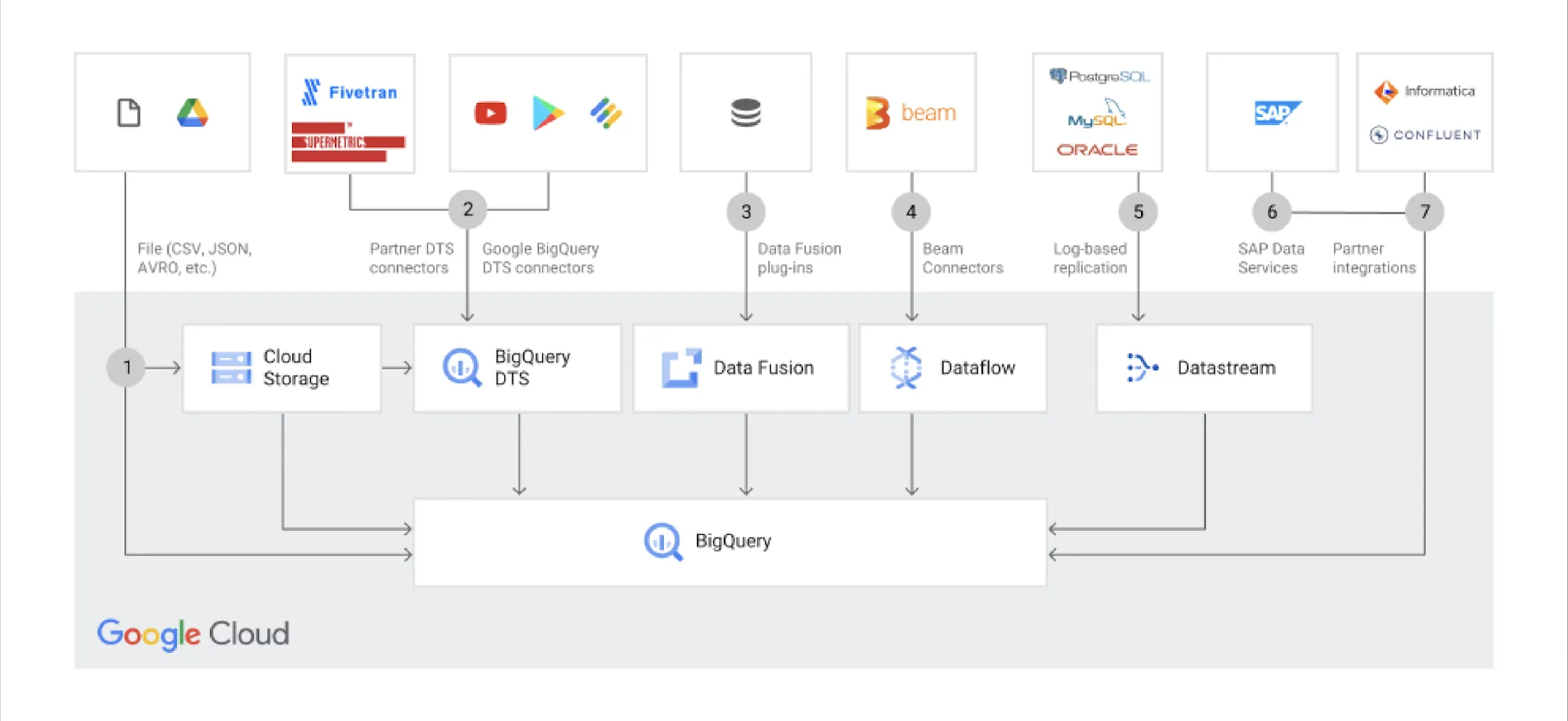Screen dimensions: 1568x721
Task: Click the Data Fusion service icon
Action: pos(681,368)
